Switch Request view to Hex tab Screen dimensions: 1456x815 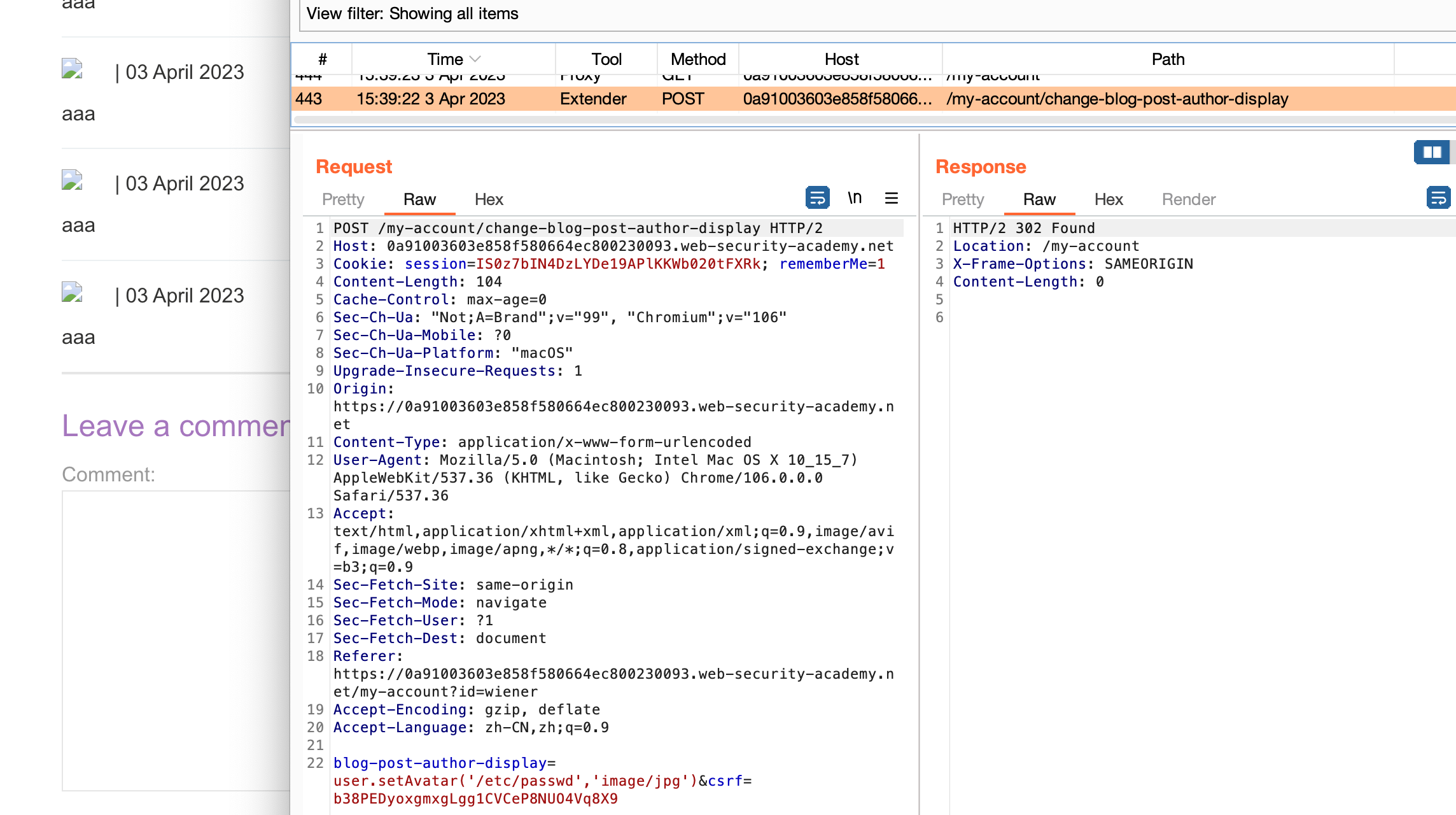489,199
